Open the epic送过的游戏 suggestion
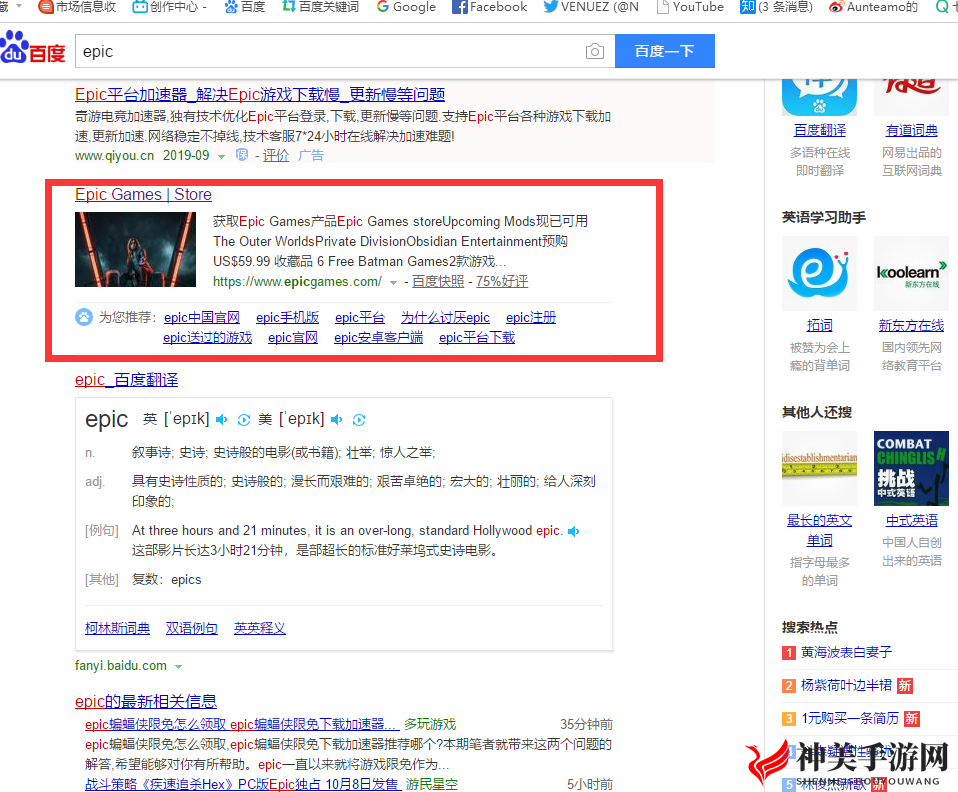 click(207, 338)
